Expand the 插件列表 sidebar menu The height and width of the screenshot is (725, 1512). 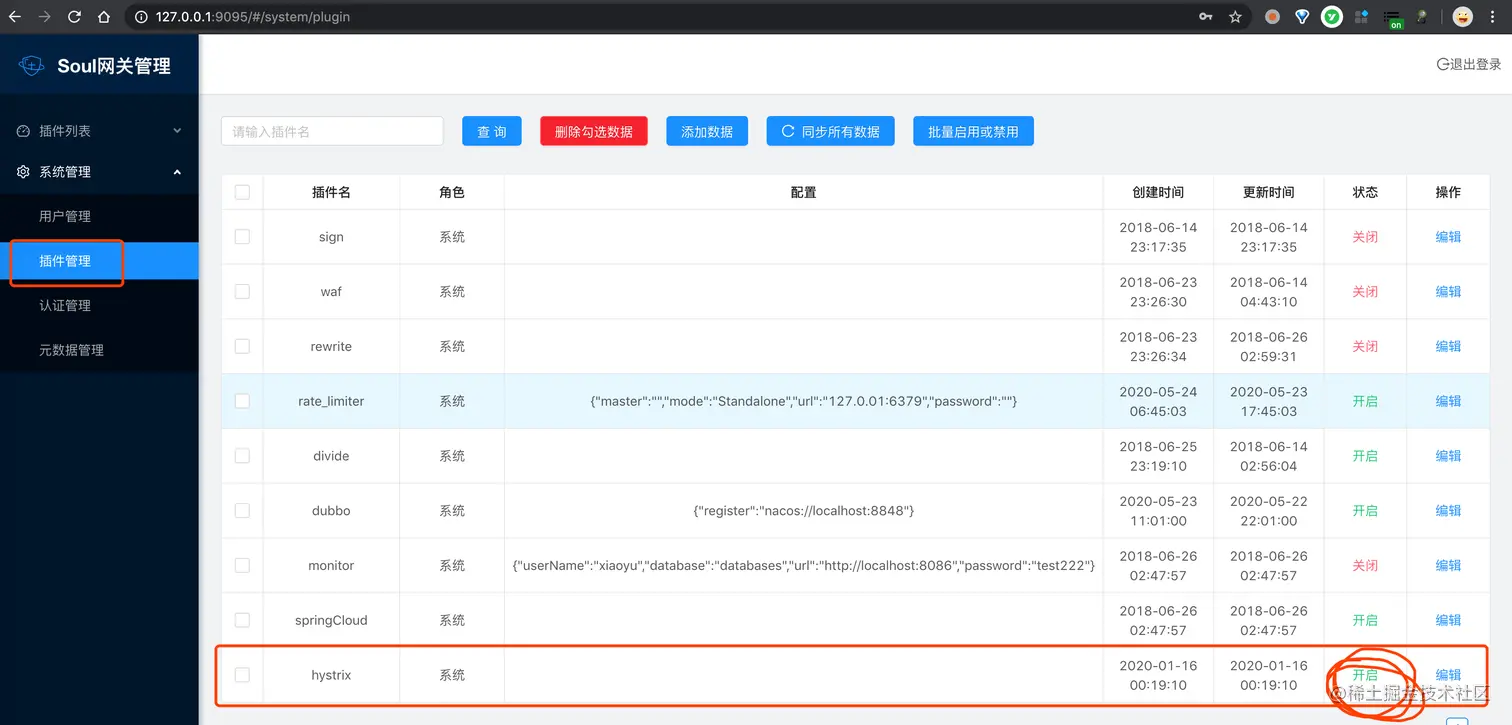click(100, 131)
